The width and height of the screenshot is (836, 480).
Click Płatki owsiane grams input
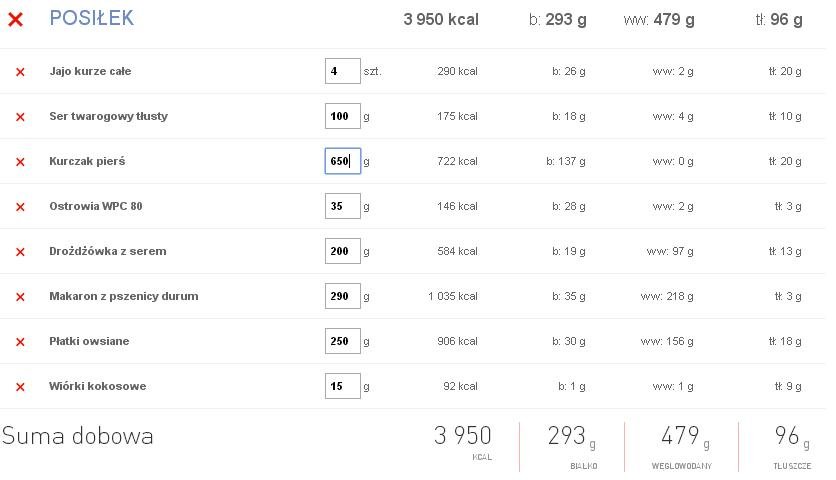coord(343,341)
